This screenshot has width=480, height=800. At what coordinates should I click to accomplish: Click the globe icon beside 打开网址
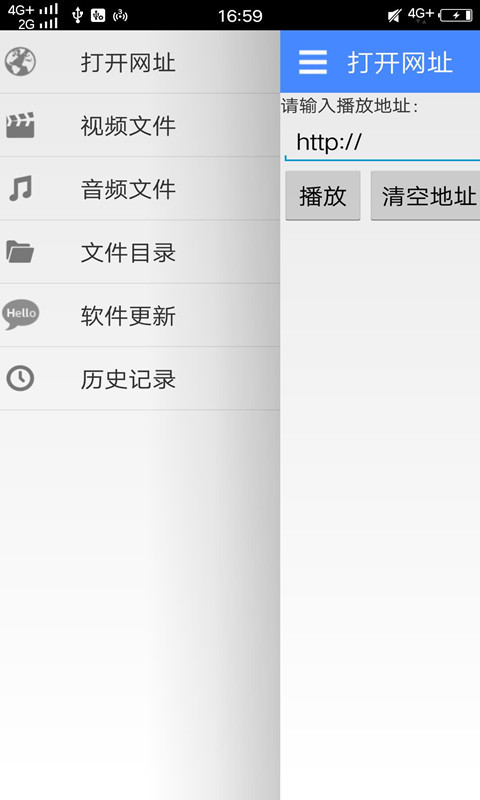point(20,62)
